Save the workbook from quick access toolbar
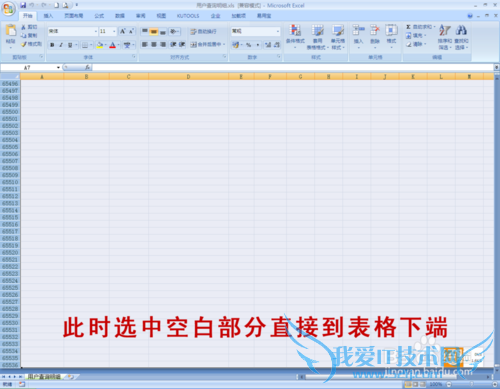Image resolution: width=500 pixels, height=389 pixels. coord(23,5)
